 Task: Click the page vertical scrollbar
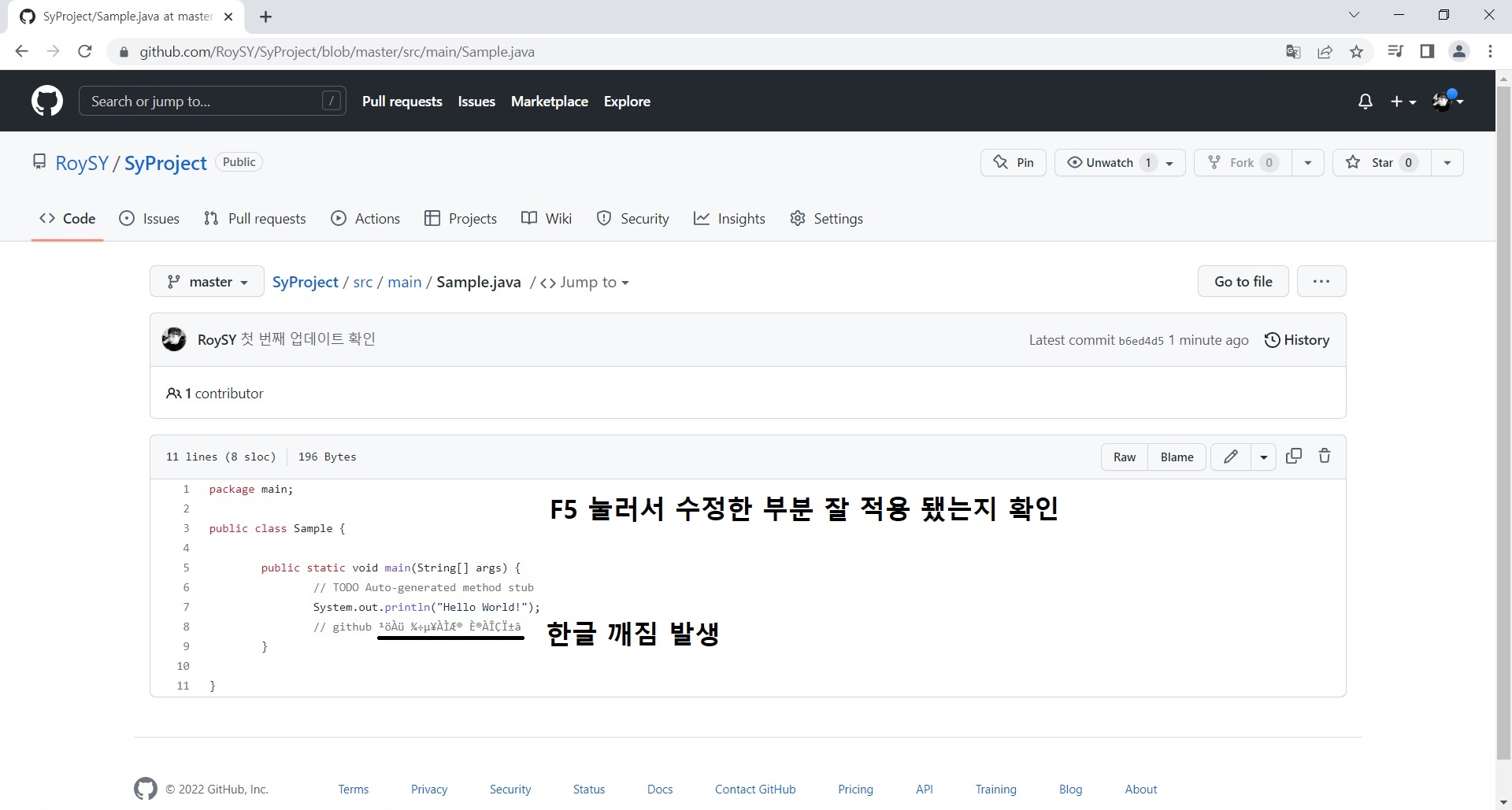[x=1503, y=425]
